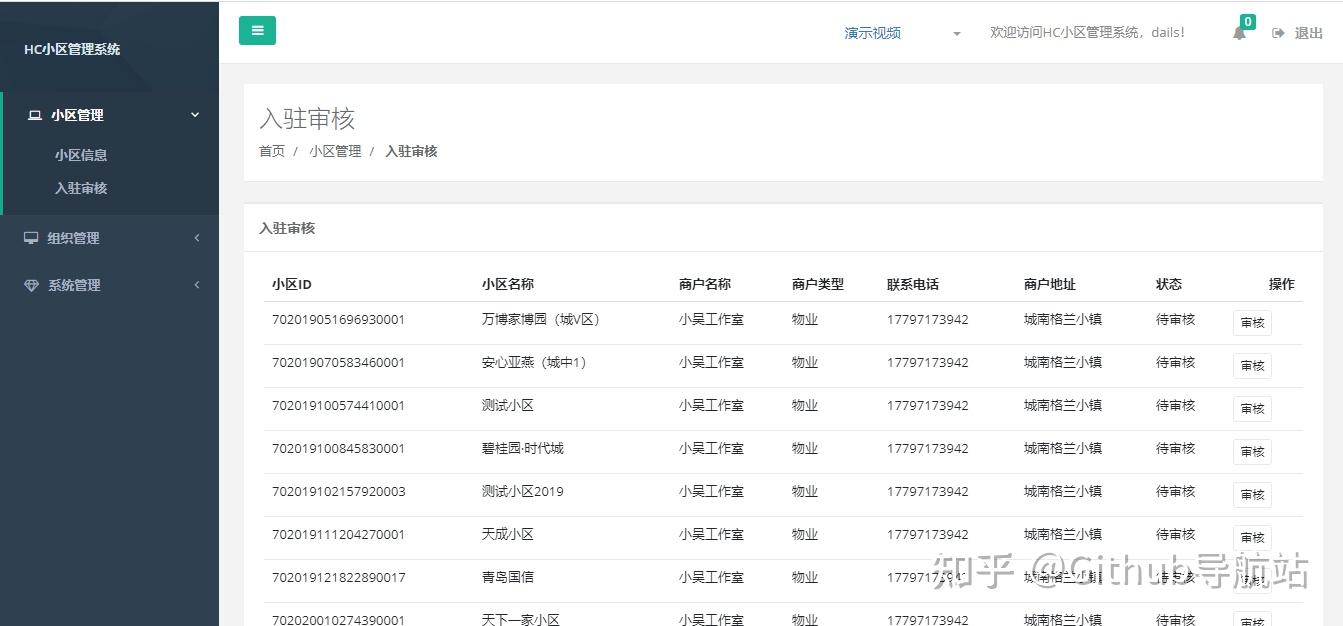Open 小区信息 in the sidebar
The height and width of the screenshot is (626, 1343).
click(81, 155)
